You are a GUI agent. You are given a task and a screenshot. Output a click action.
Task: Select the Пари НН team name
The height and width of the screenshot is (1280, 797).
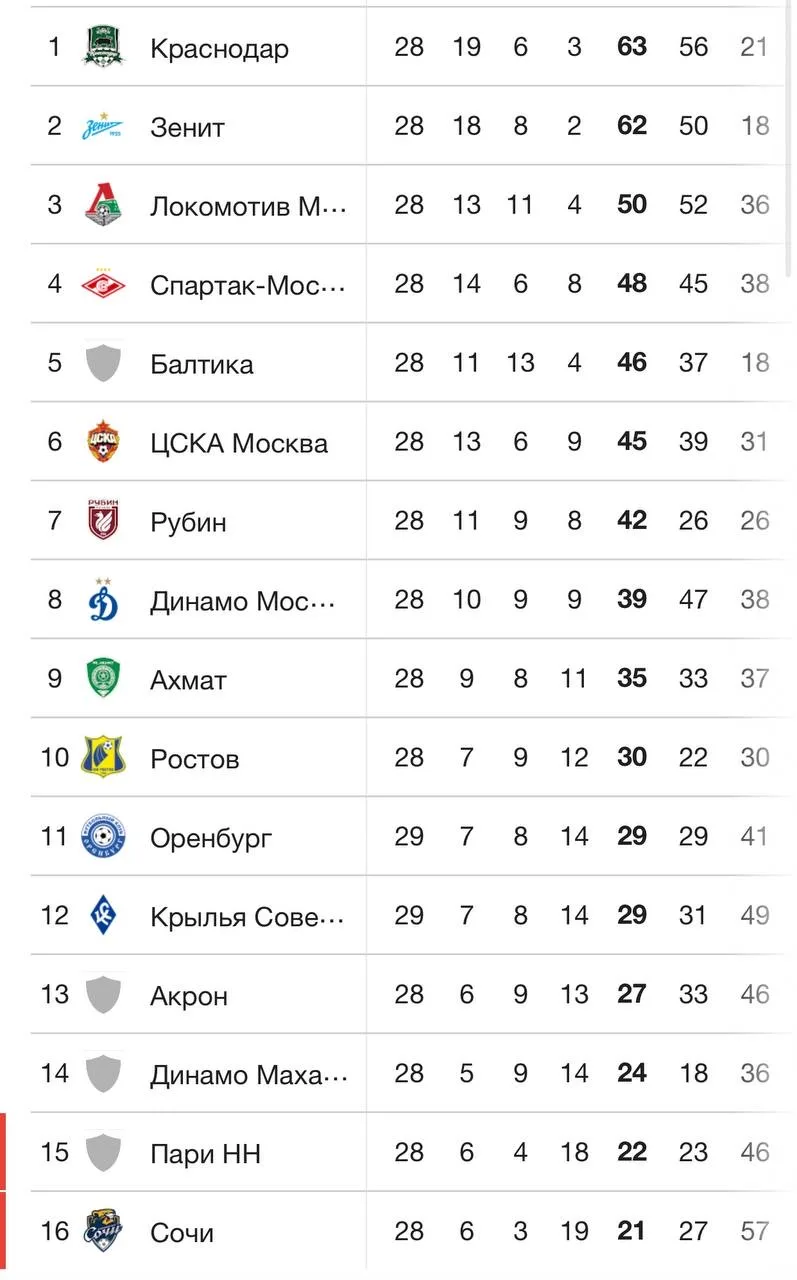[206, 1154]
